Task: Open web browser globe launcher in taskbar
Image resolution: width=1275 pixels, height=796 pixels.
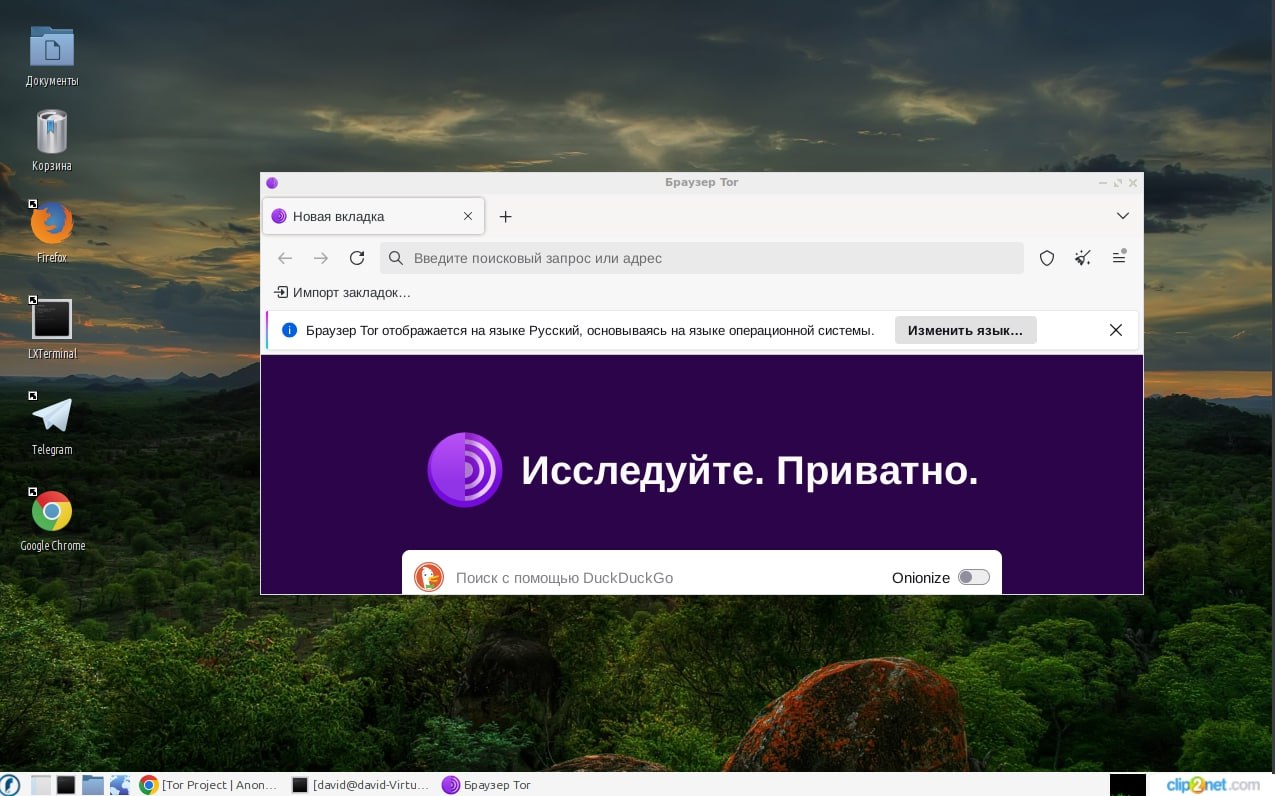Action: click(x=120, y=785)
